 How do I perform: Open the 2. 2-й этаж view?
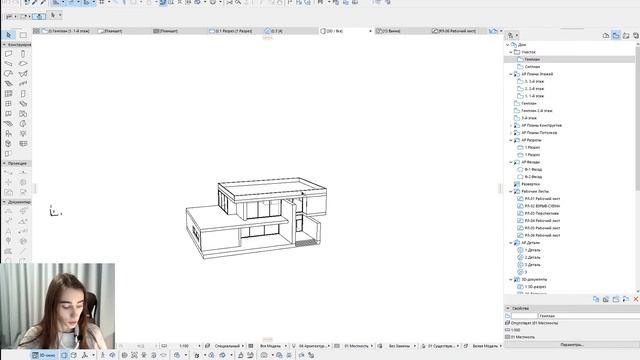(534, 89)
